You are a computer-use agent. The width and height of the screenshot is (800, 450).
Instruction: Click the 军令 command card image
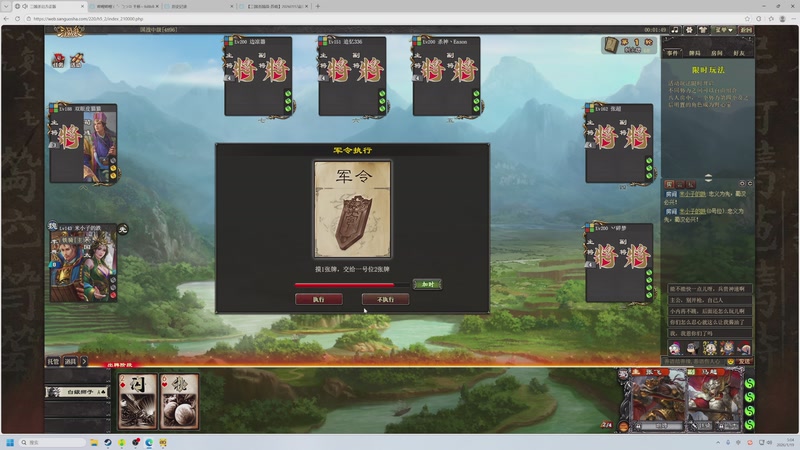coord(352,209)
